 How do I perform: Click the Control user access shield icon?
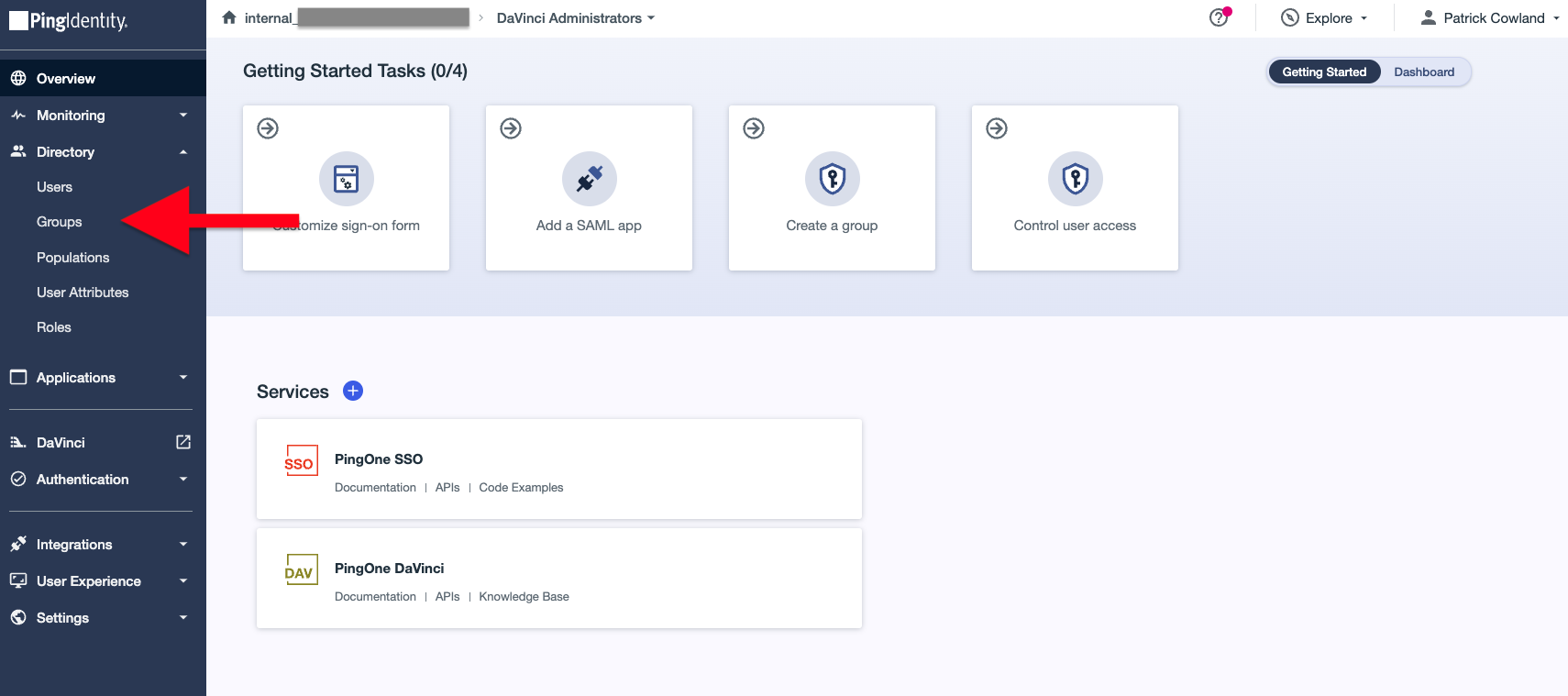[x=1076, y=179]
